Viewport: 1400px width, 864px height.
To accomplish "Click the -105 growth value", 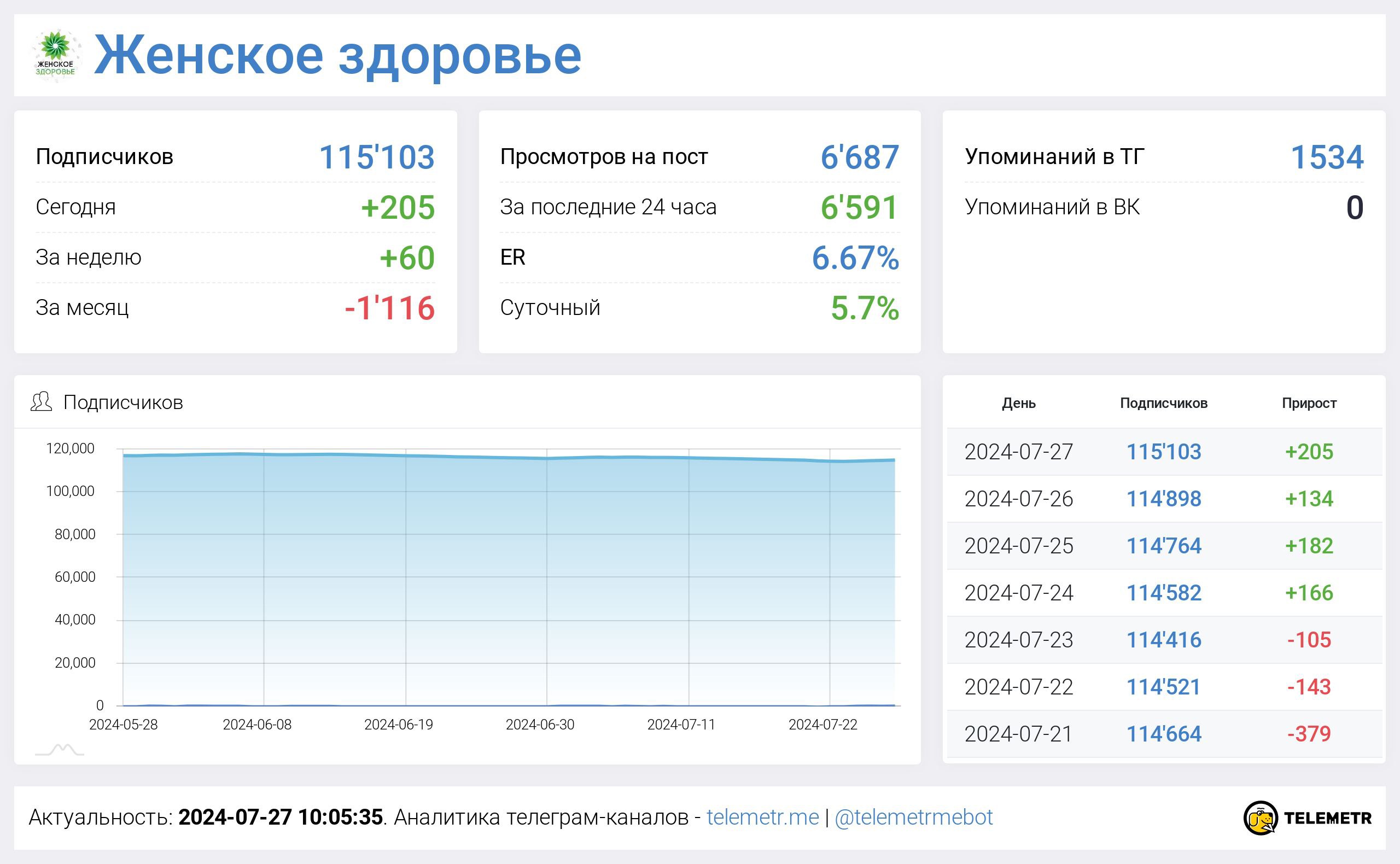I will [1309, 639].
